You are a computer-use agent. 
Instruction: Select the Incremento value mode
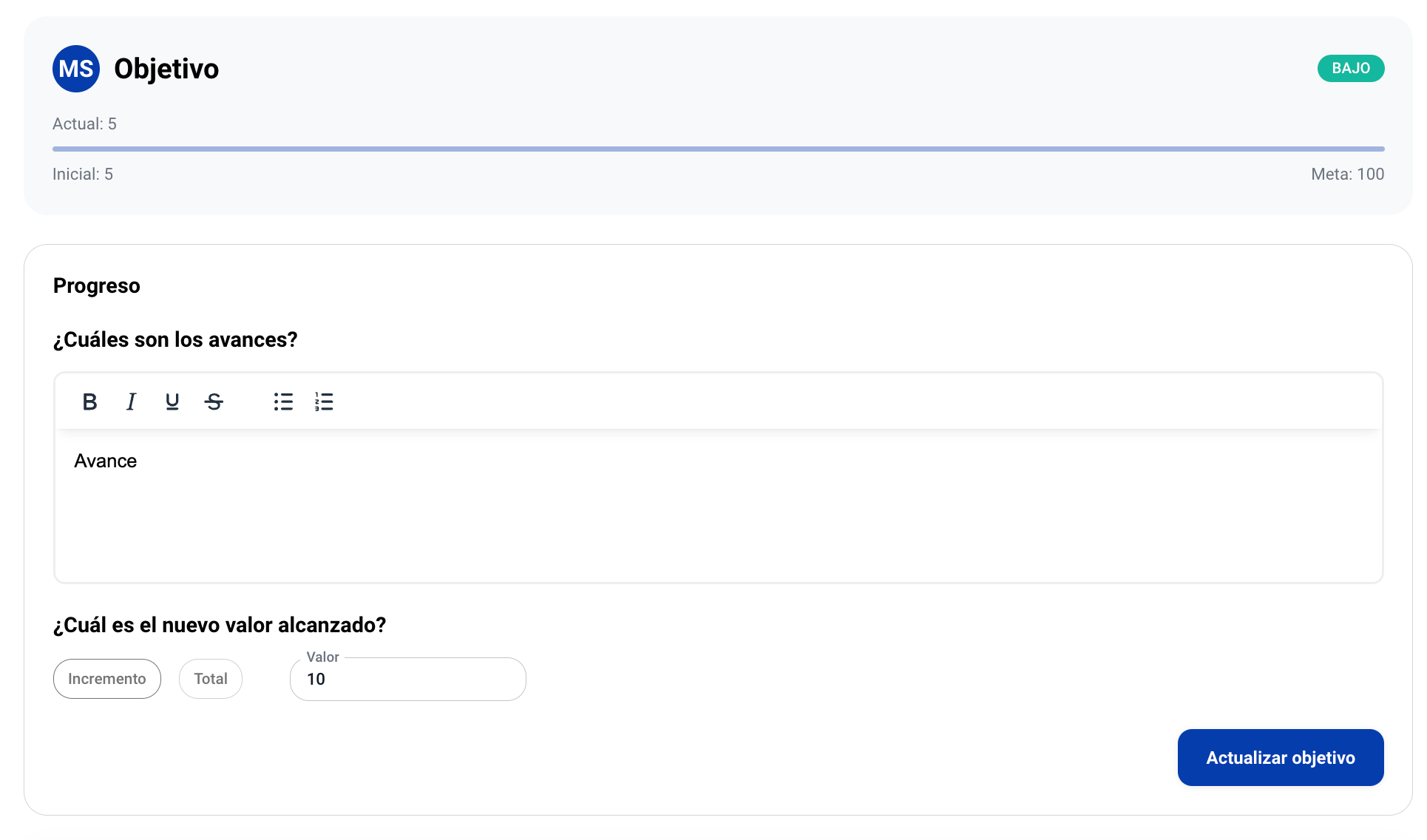[107, 679]
